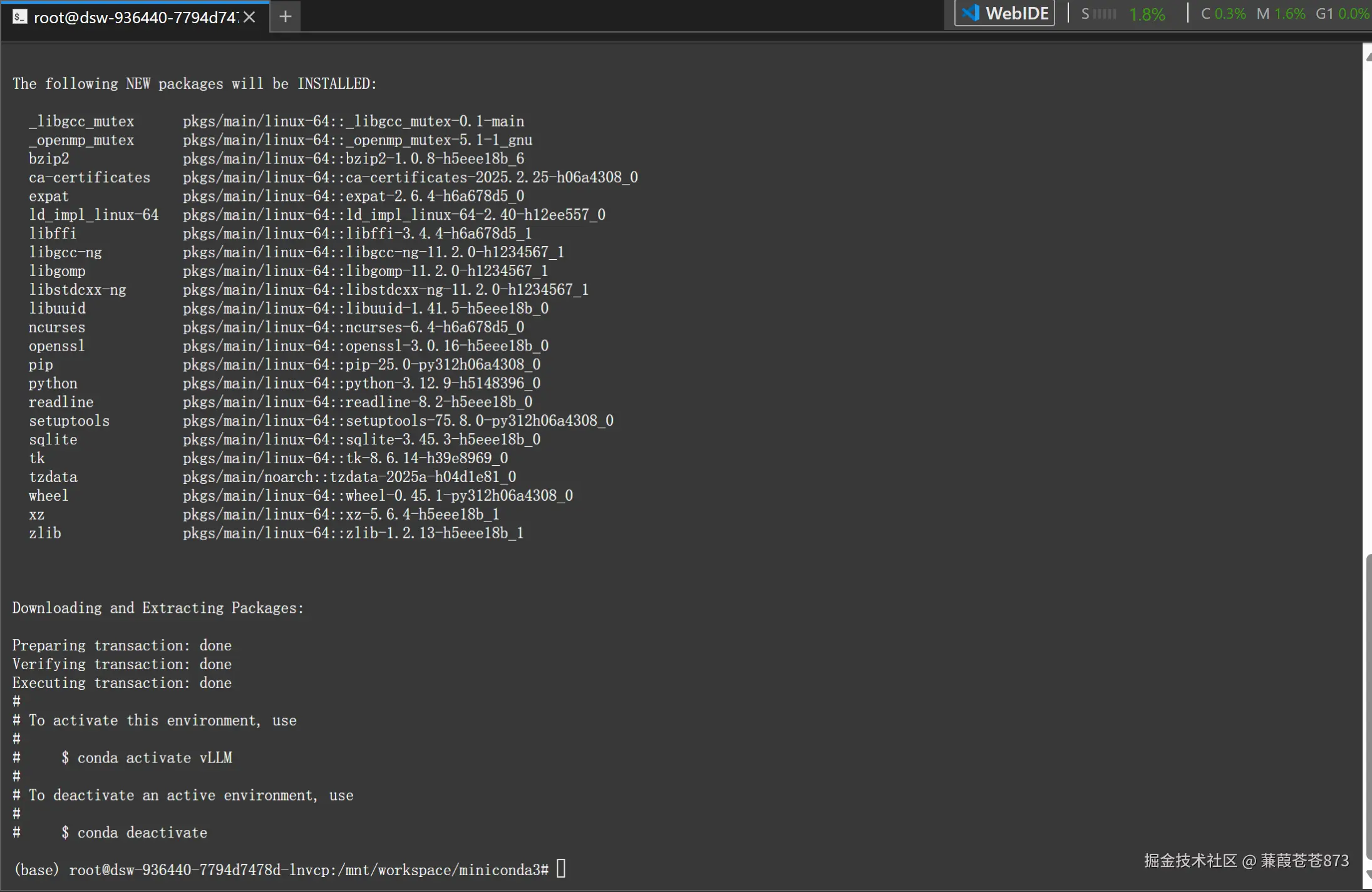1372x892 pixels.
Task: Close the root@dsw-936440 terminal tab
Action: [x=249, y=17]
